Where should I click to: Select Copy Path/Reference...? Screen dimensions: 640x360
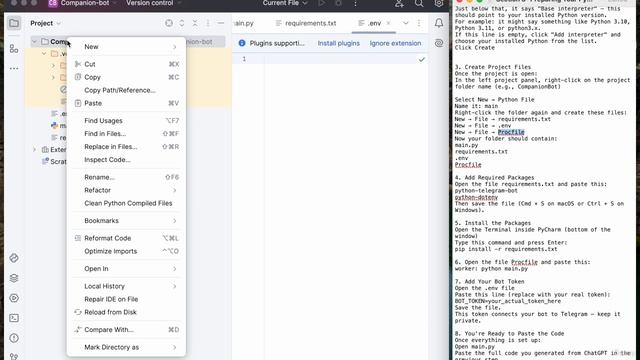pos(126,90)
